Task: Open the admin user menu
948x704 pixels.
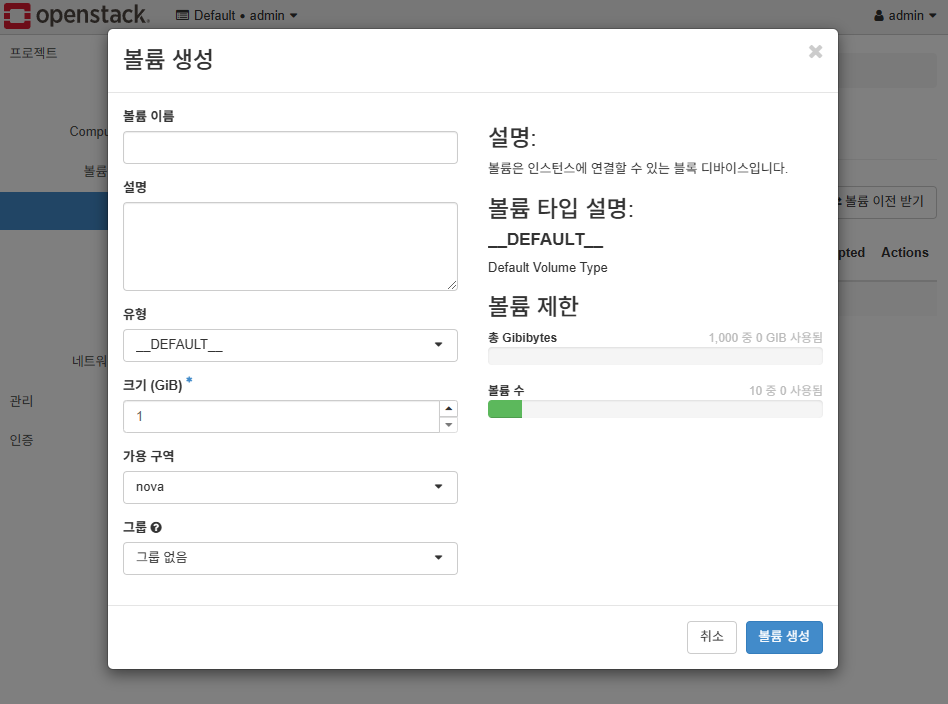Action: (905, 15)
